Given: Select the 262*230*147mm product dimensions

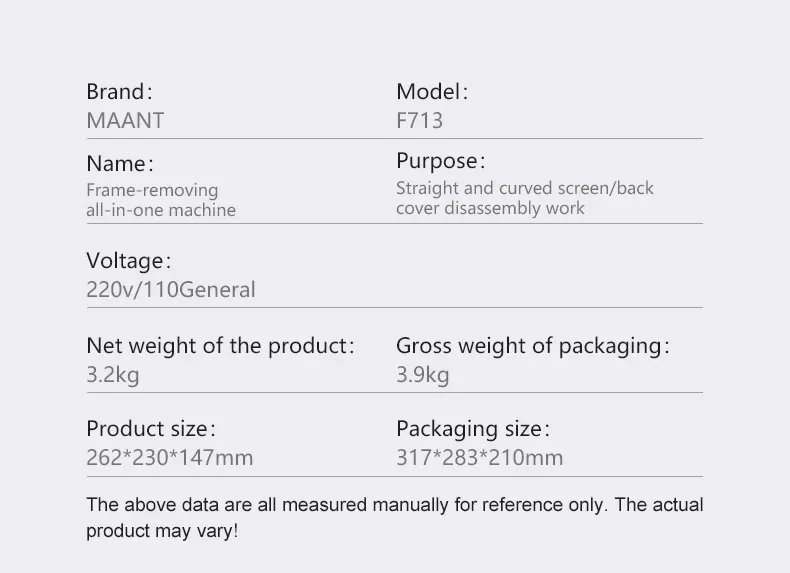Looking at the screenshot, I should pos(169,458).
